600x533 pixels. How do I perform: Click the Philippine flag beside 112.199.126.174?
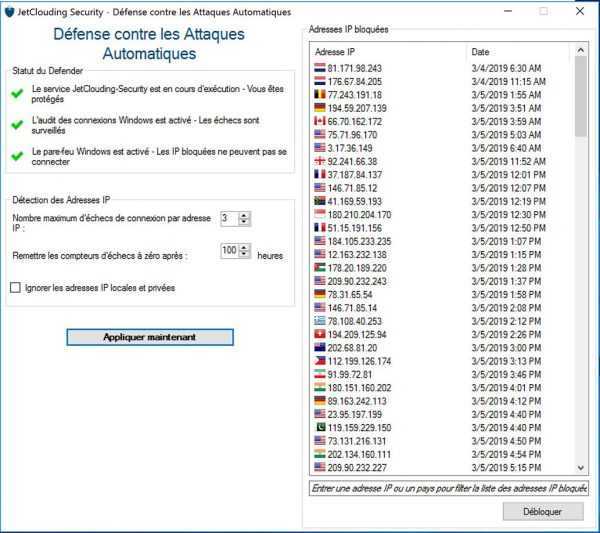320,361
